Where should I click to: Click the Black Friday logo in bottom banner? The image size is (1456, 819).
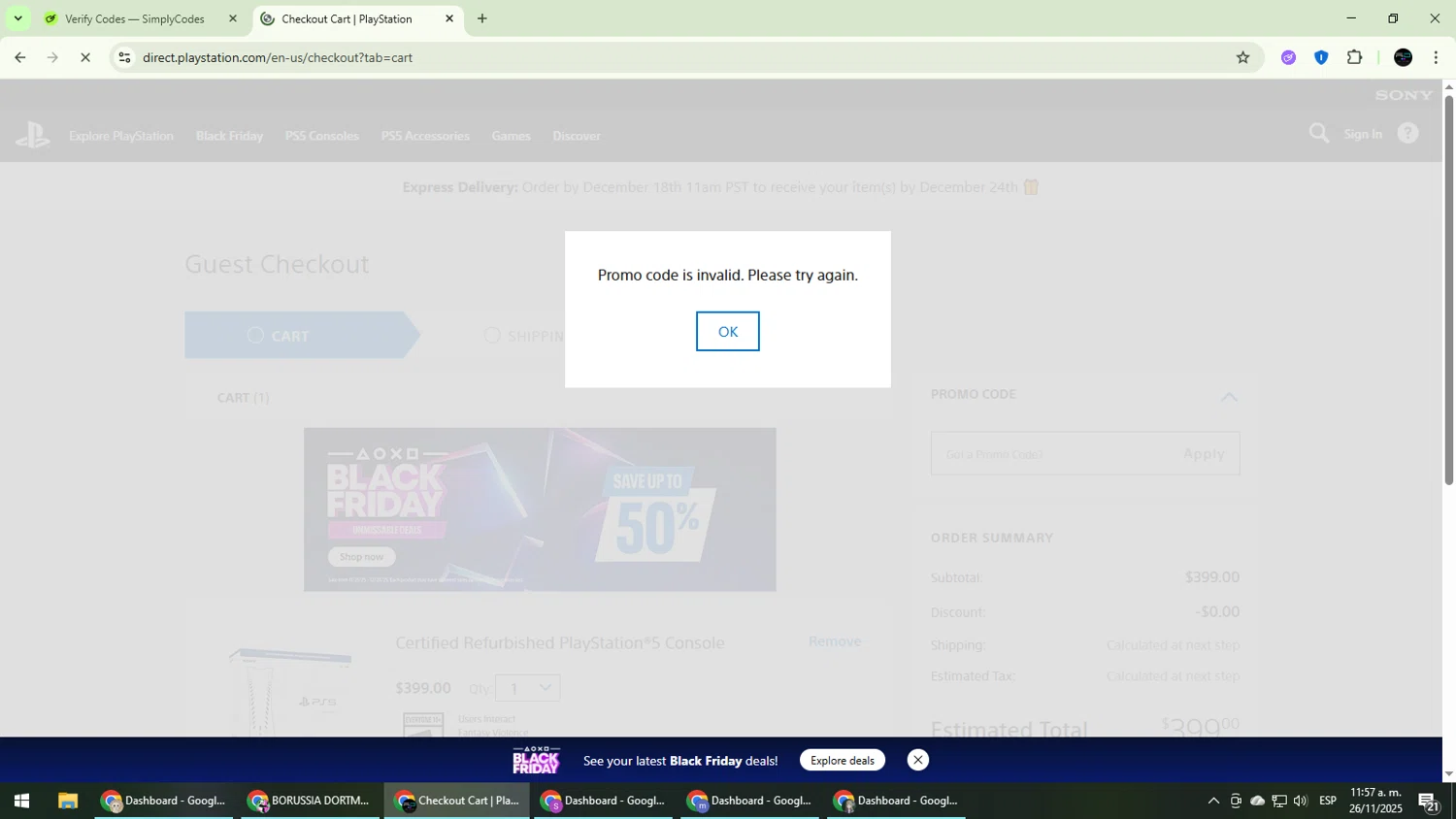point(536,760)
